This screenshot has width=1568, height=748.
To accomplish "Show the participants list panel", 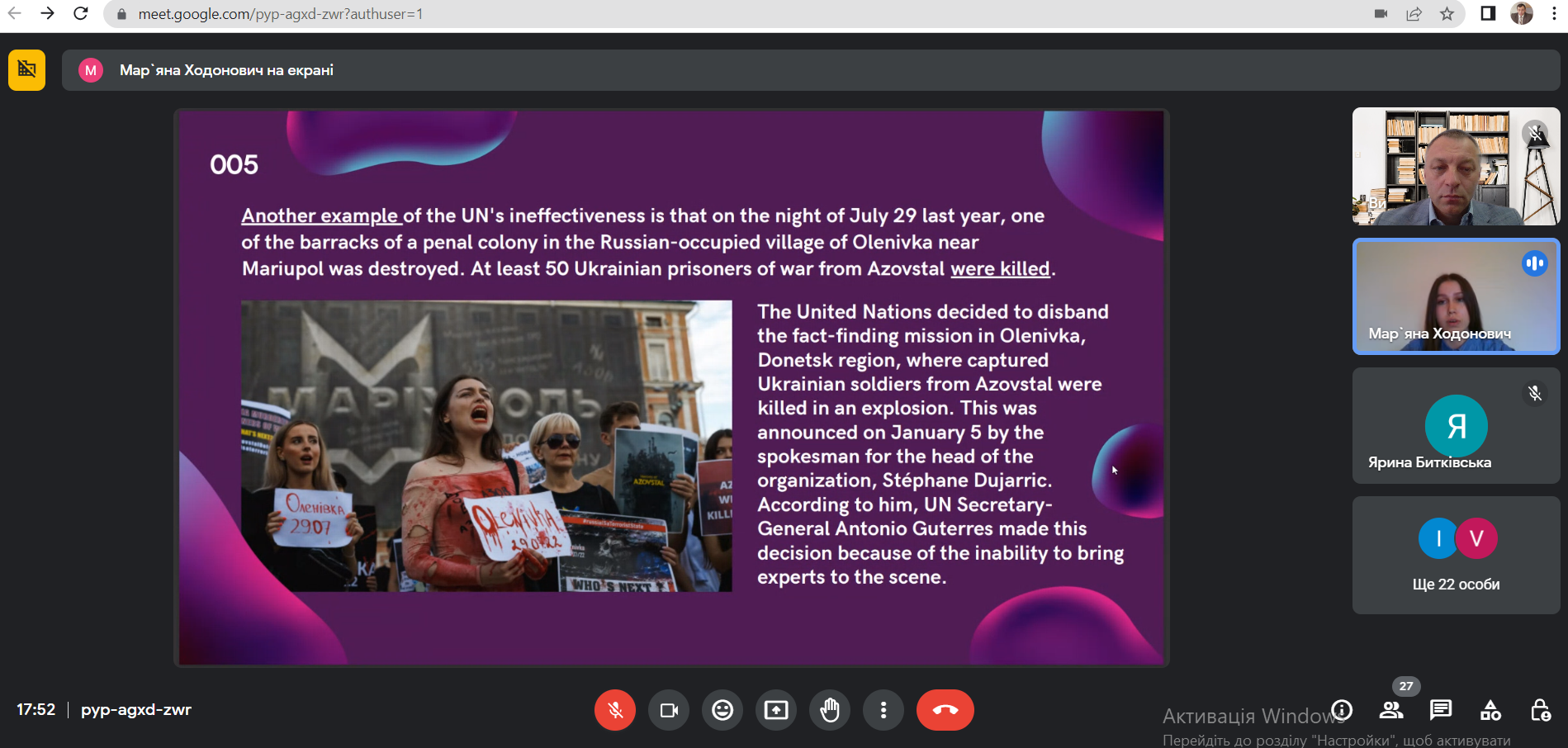I will click(x=1391, y=710).
